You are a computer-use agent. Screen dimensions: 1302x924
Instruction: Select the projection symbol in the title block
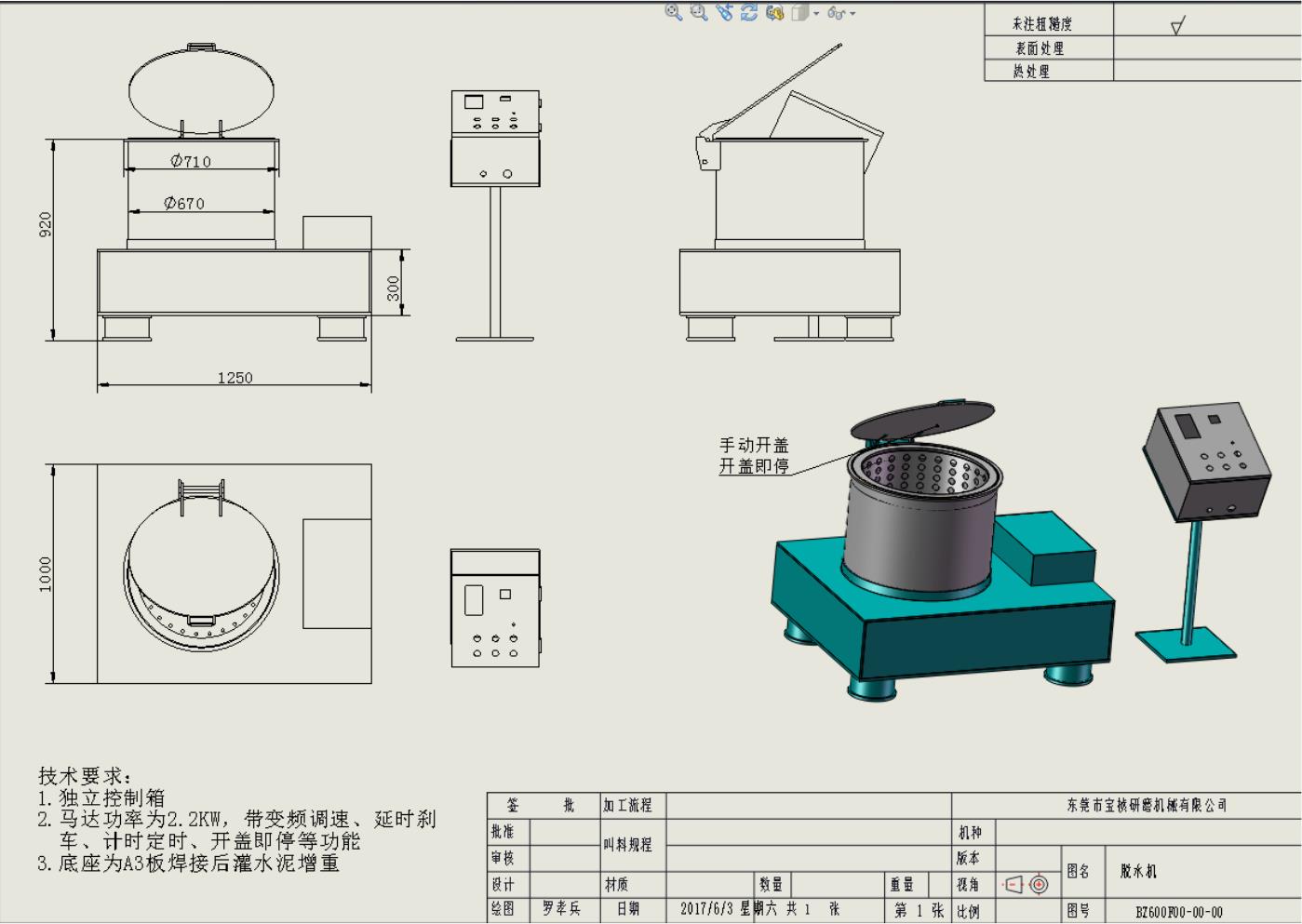(1027, 884)
